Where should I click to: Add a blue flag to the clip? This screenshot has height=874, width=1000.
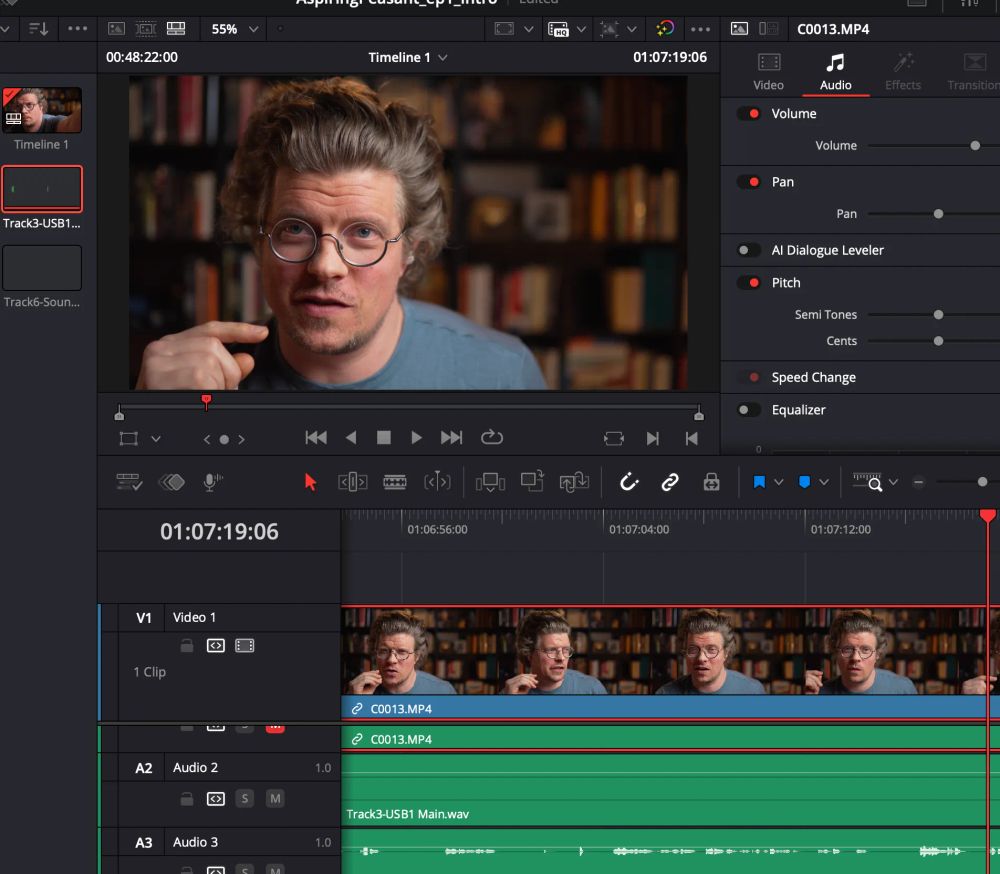759,482
